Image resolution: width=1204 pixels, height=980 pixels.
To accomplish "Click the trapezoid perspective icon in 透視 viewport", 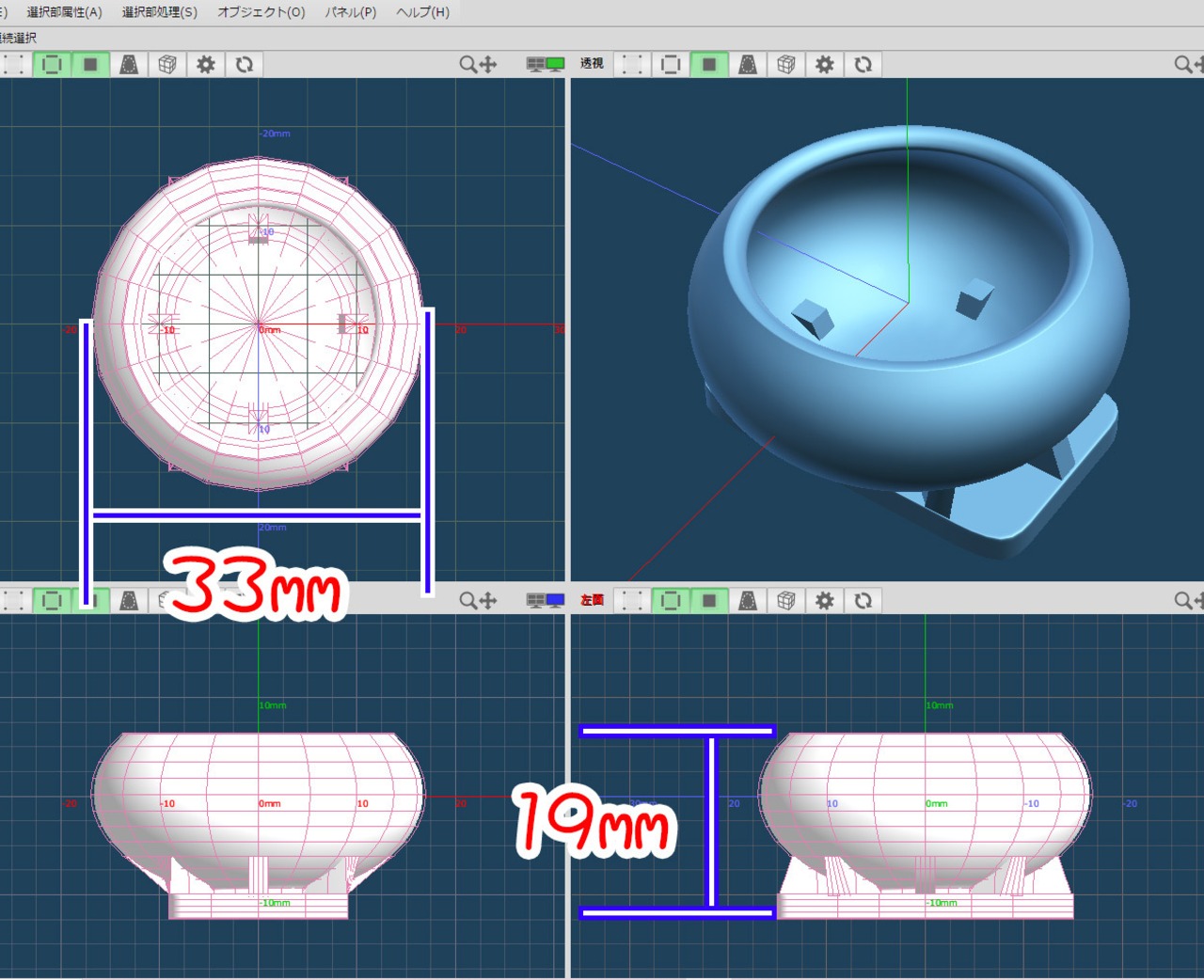I will (x=748, y=64).
